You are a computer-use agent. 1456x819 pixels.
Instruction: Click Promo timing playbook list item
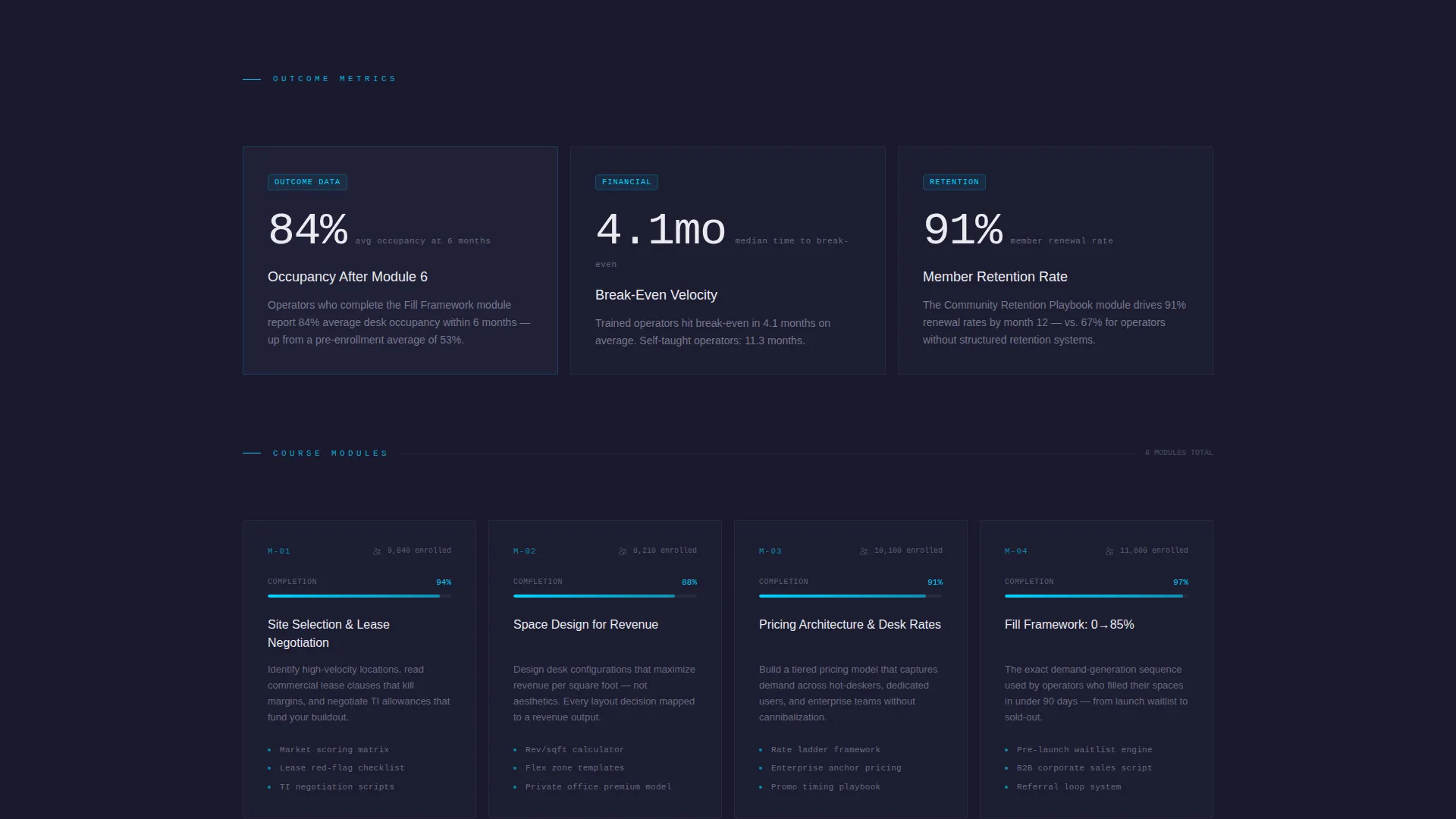pos(826,787)
